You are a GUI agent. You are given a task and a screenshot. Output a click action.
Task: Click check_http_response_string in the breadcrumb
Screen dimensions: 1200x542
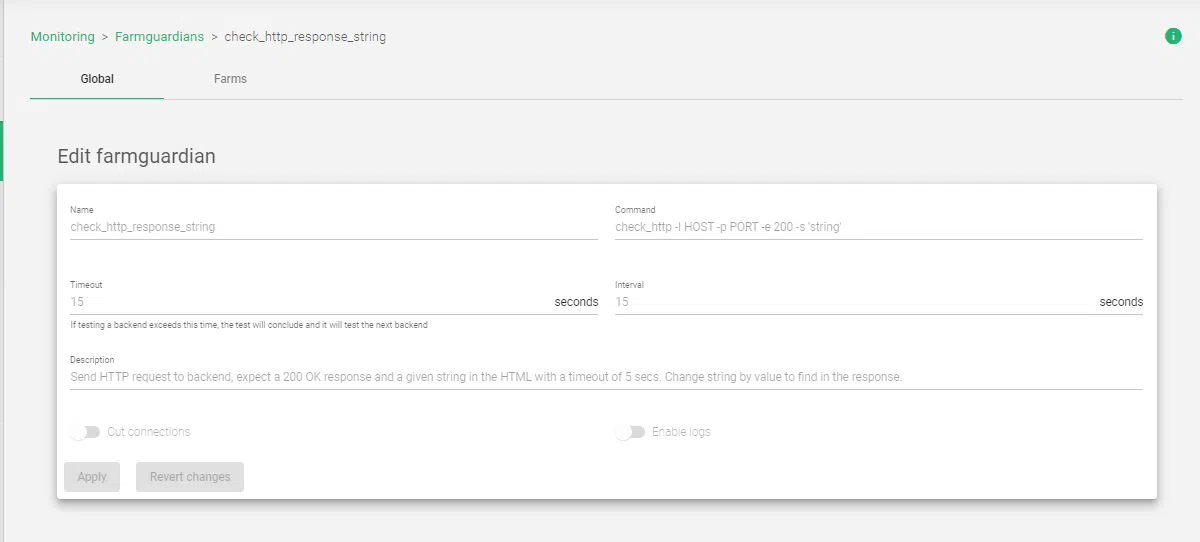click(x=305, y=37)
